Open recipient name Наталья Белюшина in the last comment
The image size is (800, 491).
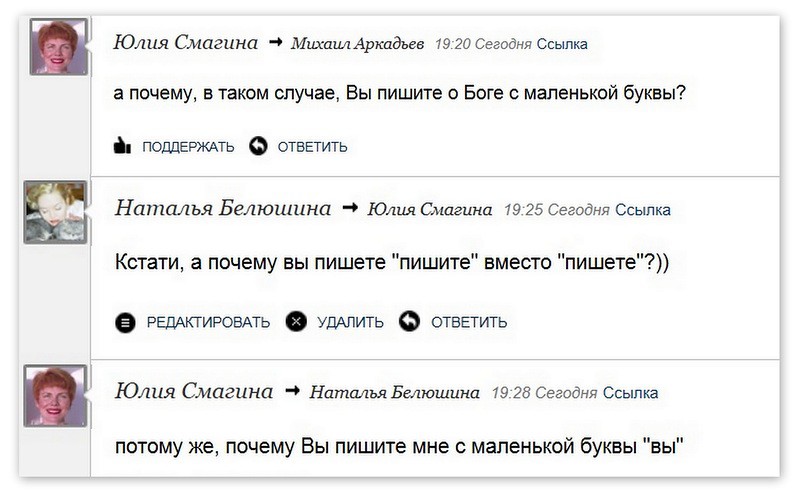[394, 392]
